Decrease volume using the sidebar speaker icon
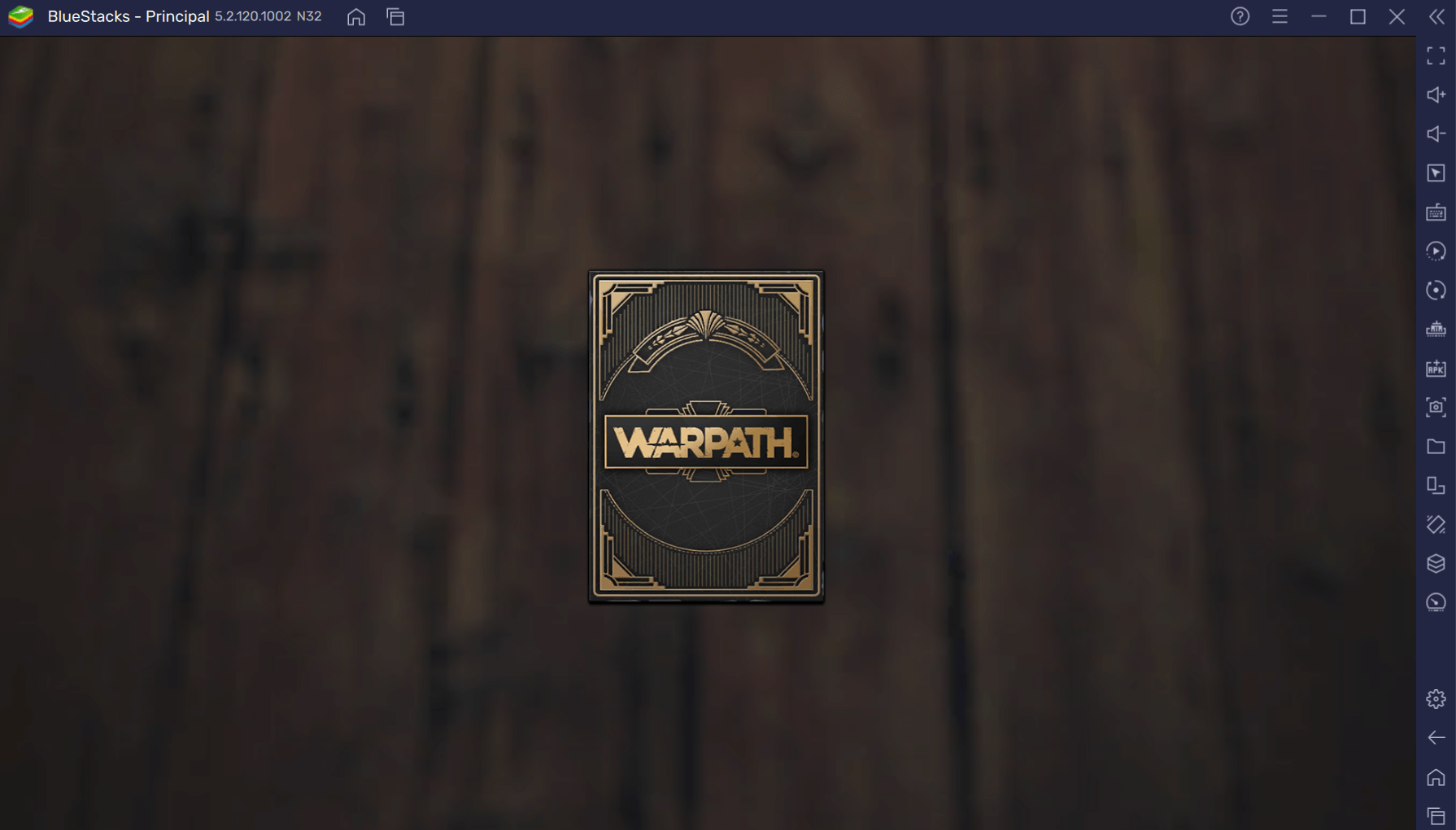1456x830 pixels. click(1436, 134)
